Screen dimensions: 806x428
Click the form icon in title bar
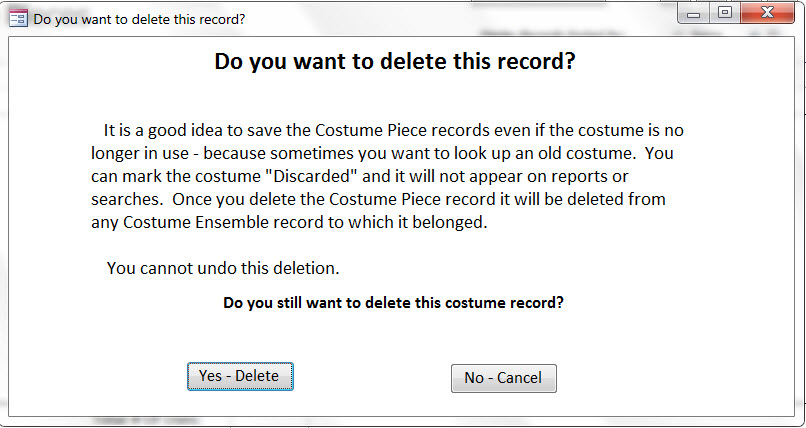pyautogui.click(x=18, y=18)
